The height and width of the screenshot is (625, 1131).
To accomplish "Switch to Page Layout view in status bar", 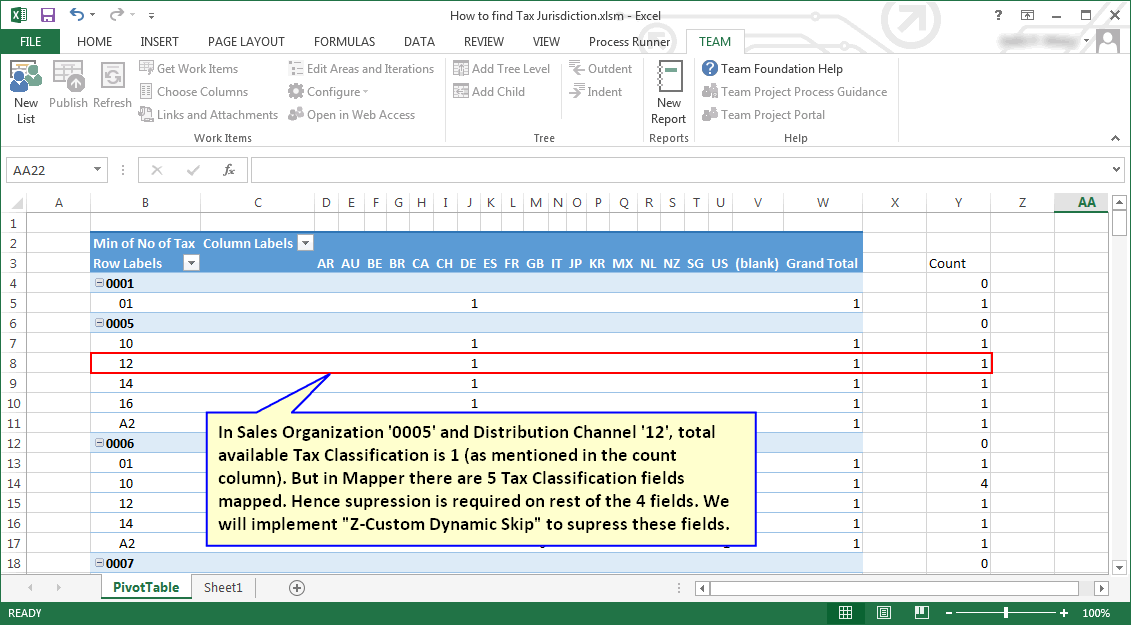I will point(884,613).
